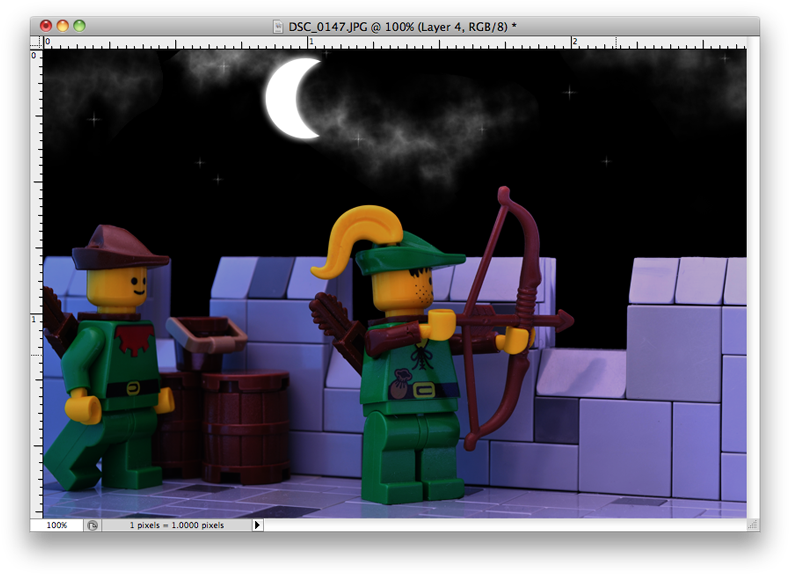This screenshot has height=574, width=789.
Task: Click the window resize grip at bottom-right
Action: [x=753, y=525]
